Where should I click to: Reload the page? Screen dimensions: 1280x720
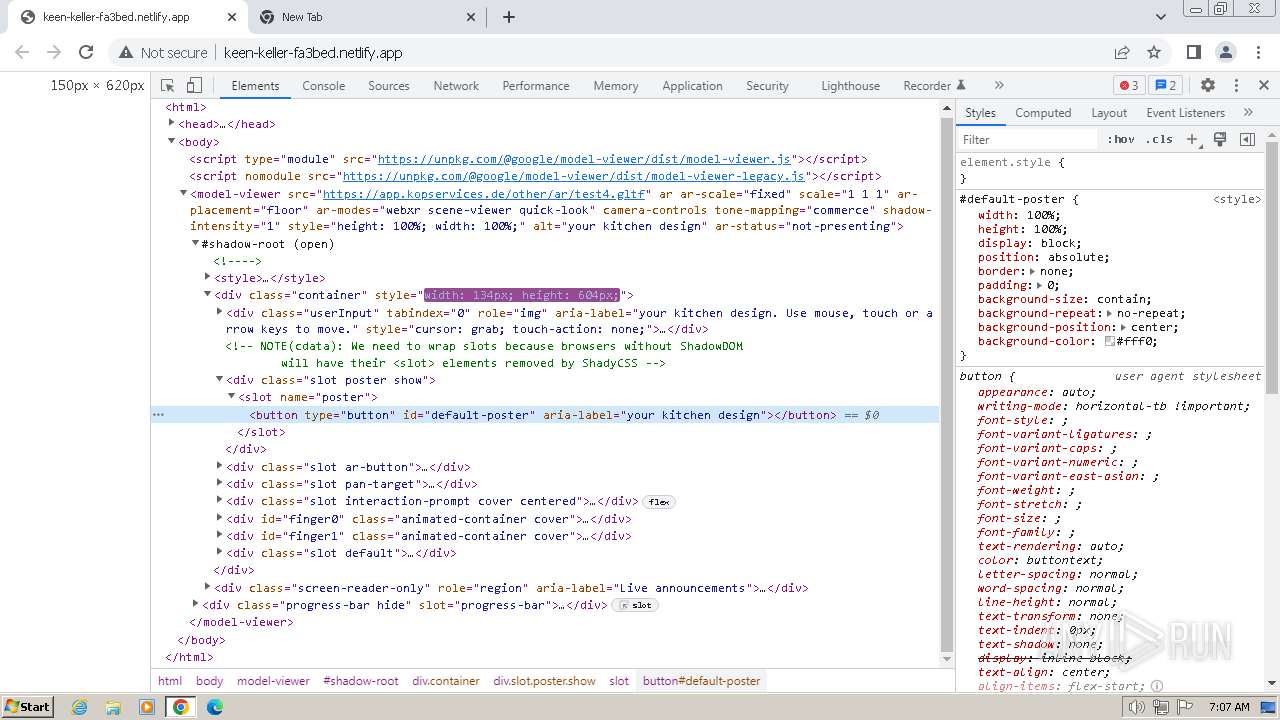point(86,52)
